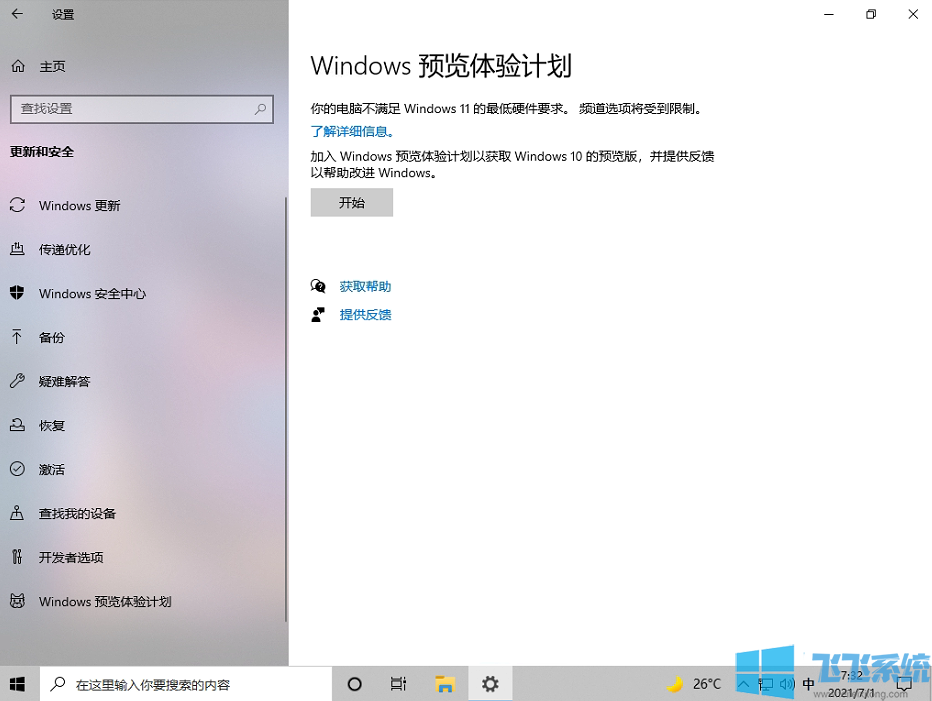Click 开始 to join the Insider Program
This screenshot has width=932, height=701.
(351, 202)
